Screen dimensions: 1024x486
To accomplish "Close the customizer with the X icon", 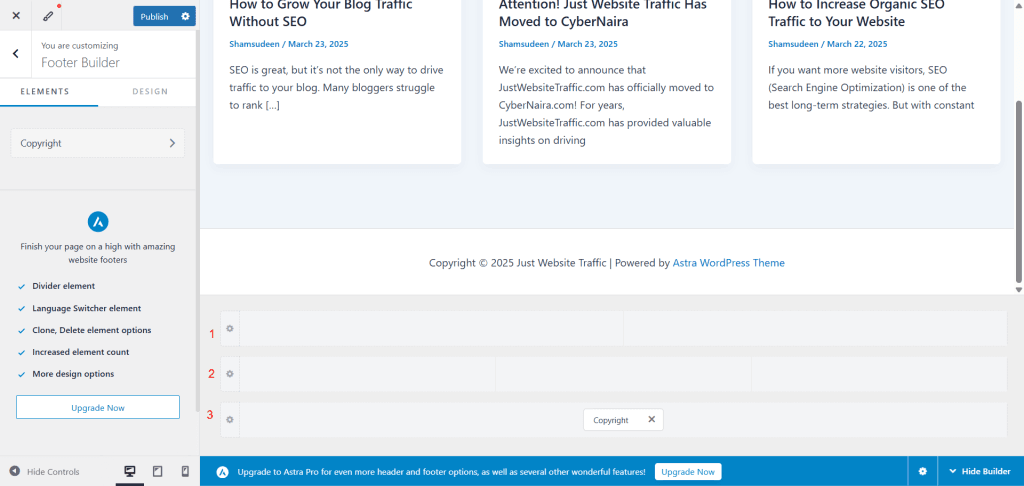I will tap(16, 16).
